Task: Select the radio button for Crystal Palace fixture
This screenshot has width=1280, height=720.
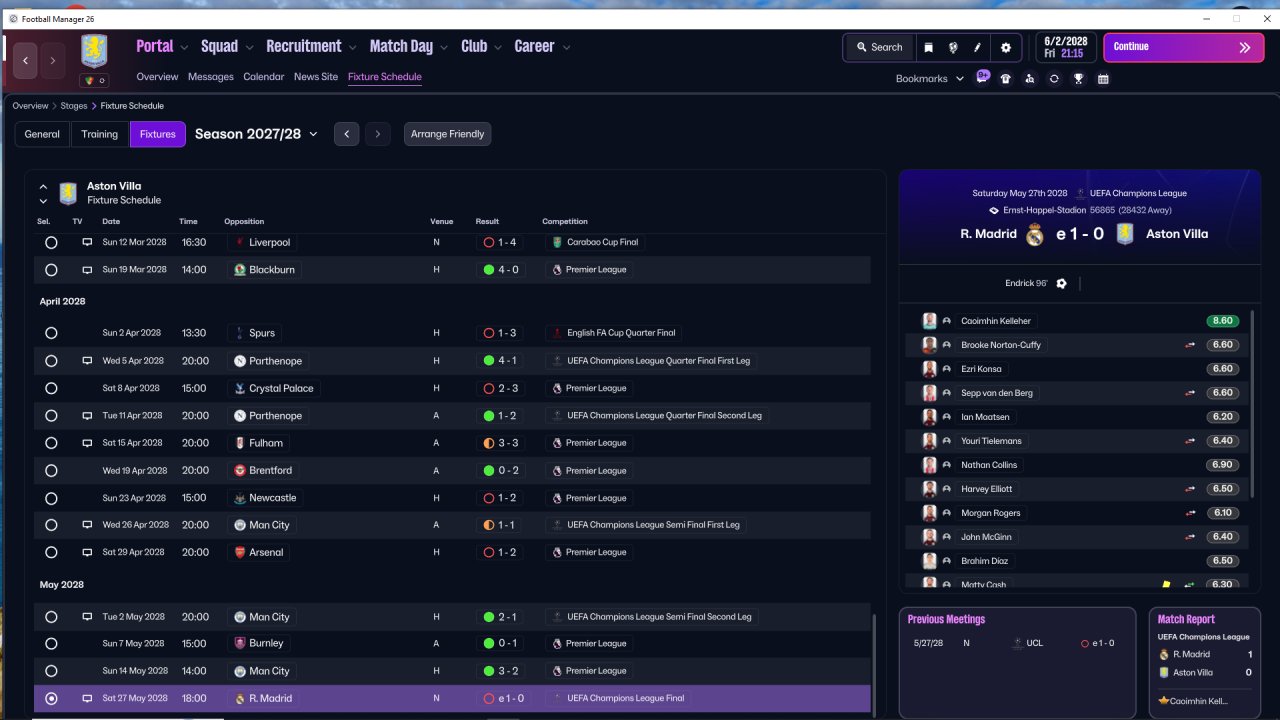Action: click(x=51, y=388)
